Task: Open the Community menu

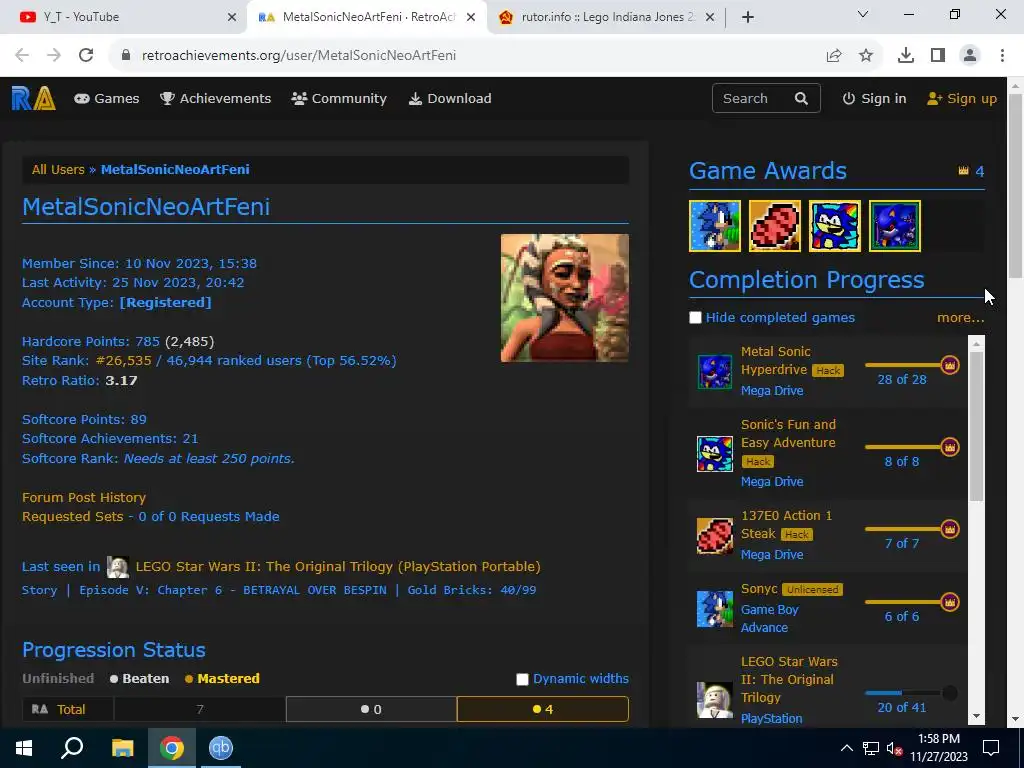Action: (339, 99)
